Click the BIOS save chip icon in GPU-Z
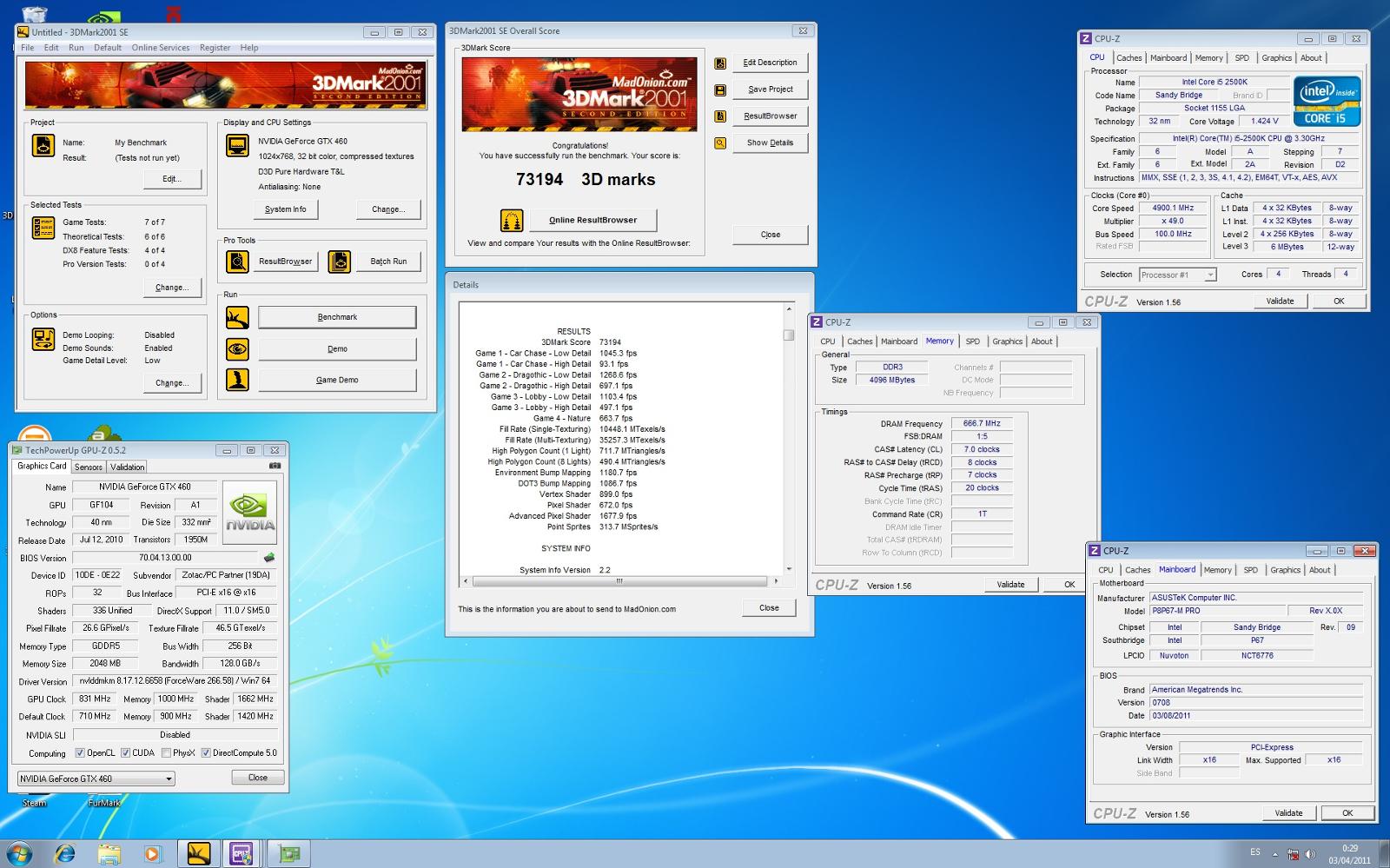This screenshot has height=868, width=1390. tap(269, 558)
